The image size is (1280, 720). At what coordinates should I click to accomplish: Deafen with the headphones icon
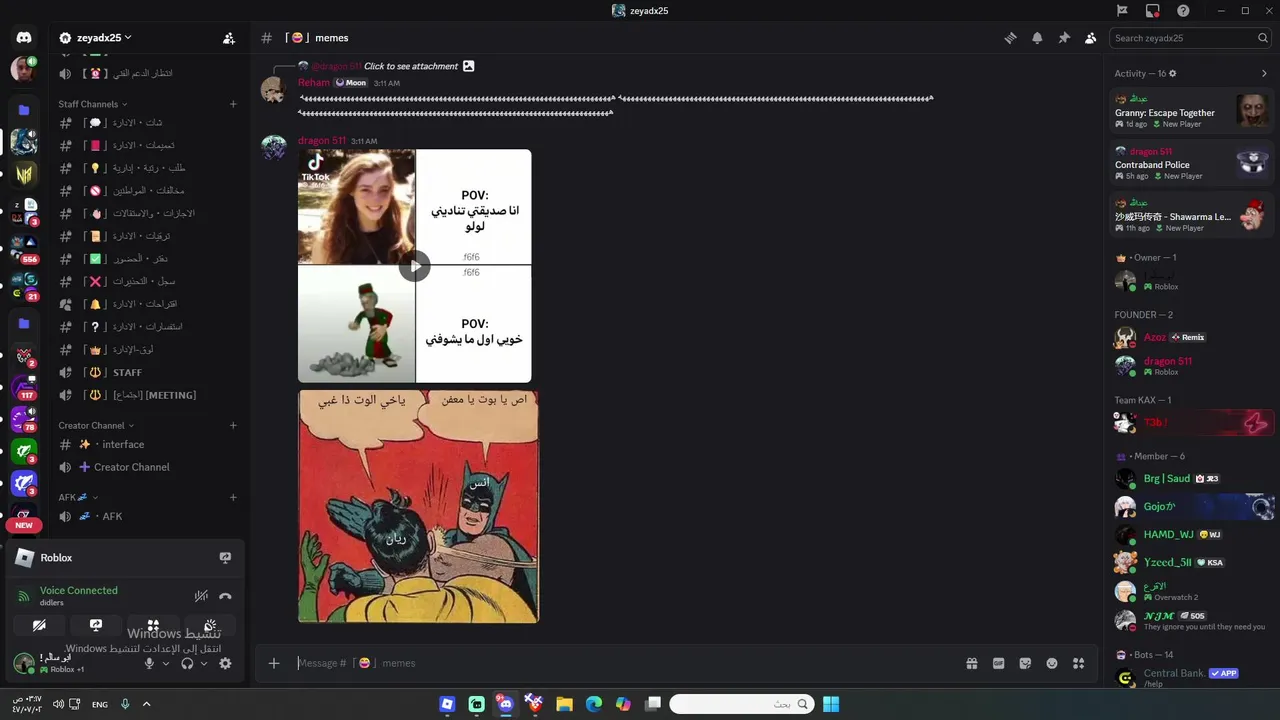[x=187, y=663]
